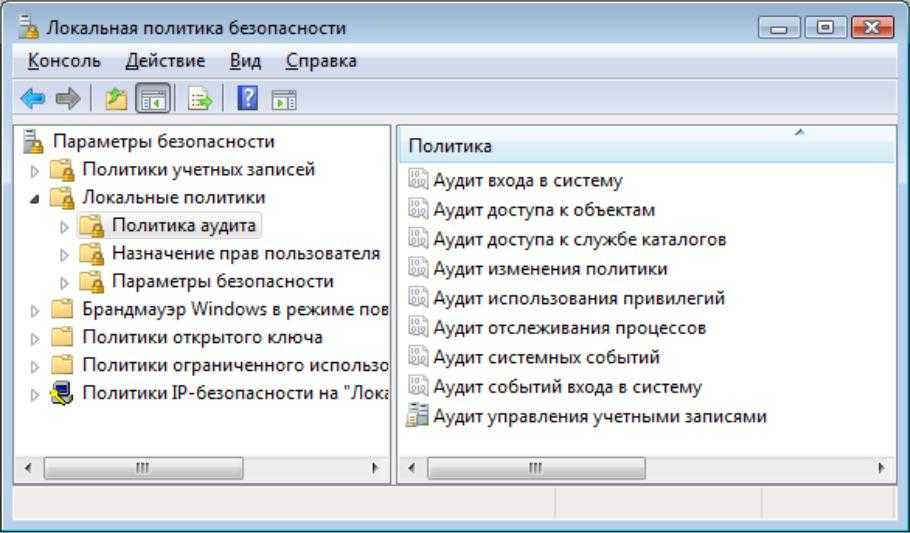Image resolution: width=910 pixels, height=533 pixels.
Task: Click the Export List toolbar icon
Action: click(200, 99)
